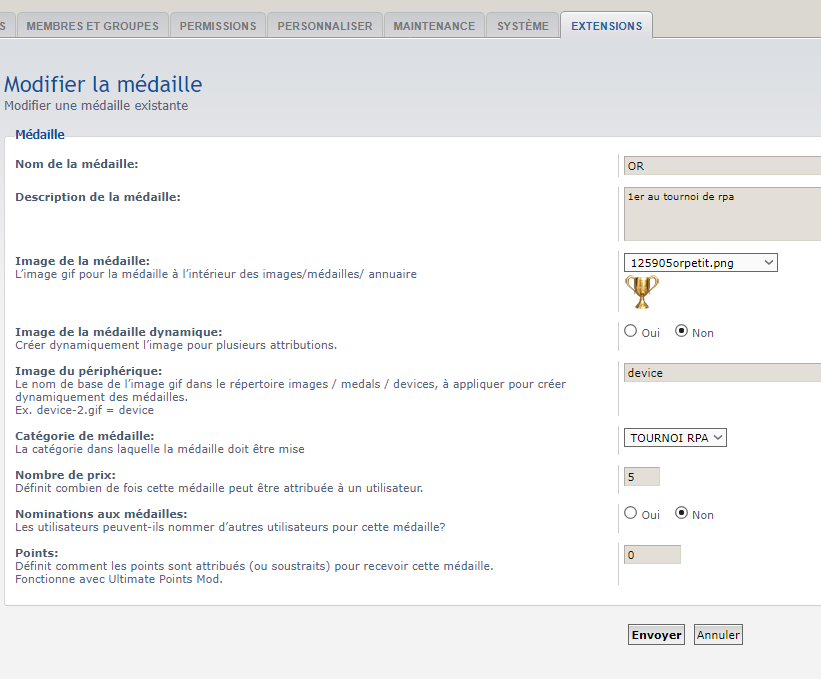Click the Points input field
This screenshot has height=679, width=821.
(x=651, y=554)
